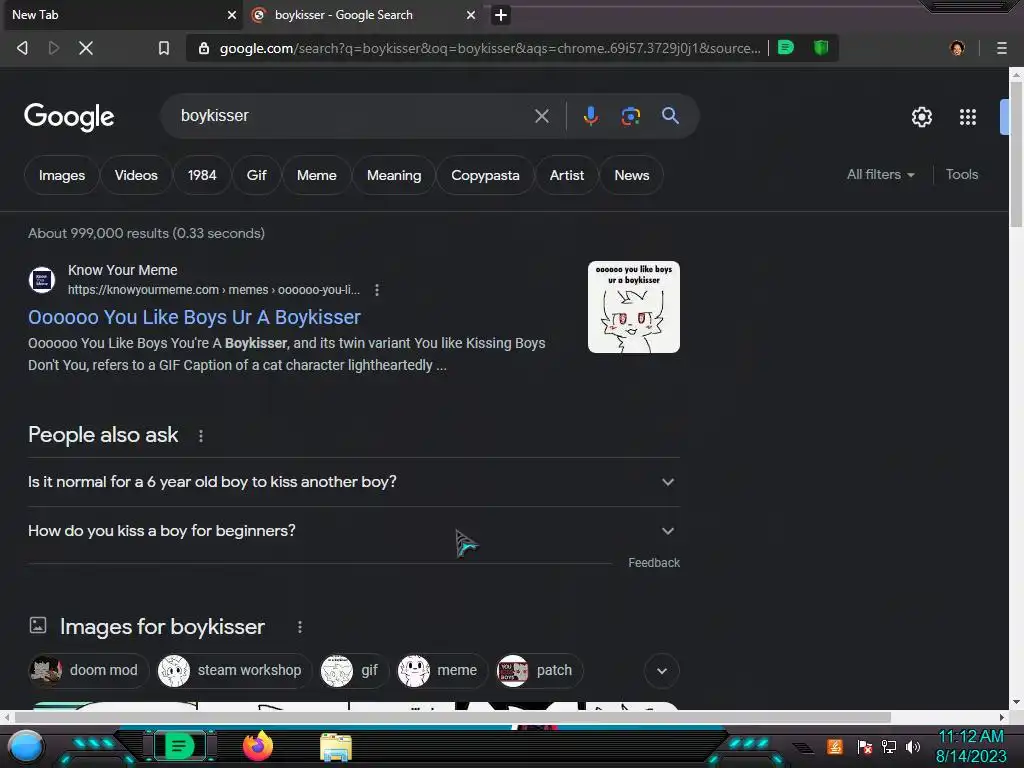Click the green chat app on the taskbar
1024x768 pixels.
point(179,746)
